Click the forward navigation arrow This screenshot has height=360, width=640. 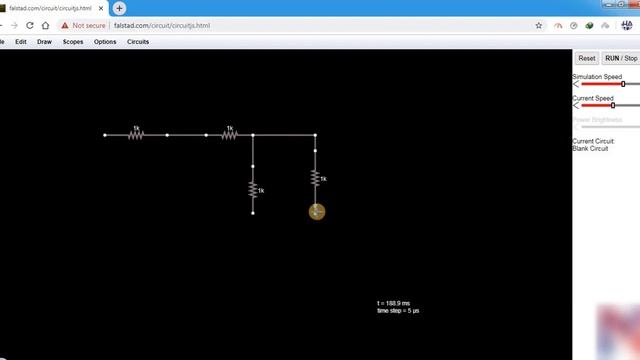(x=14, y=25)
